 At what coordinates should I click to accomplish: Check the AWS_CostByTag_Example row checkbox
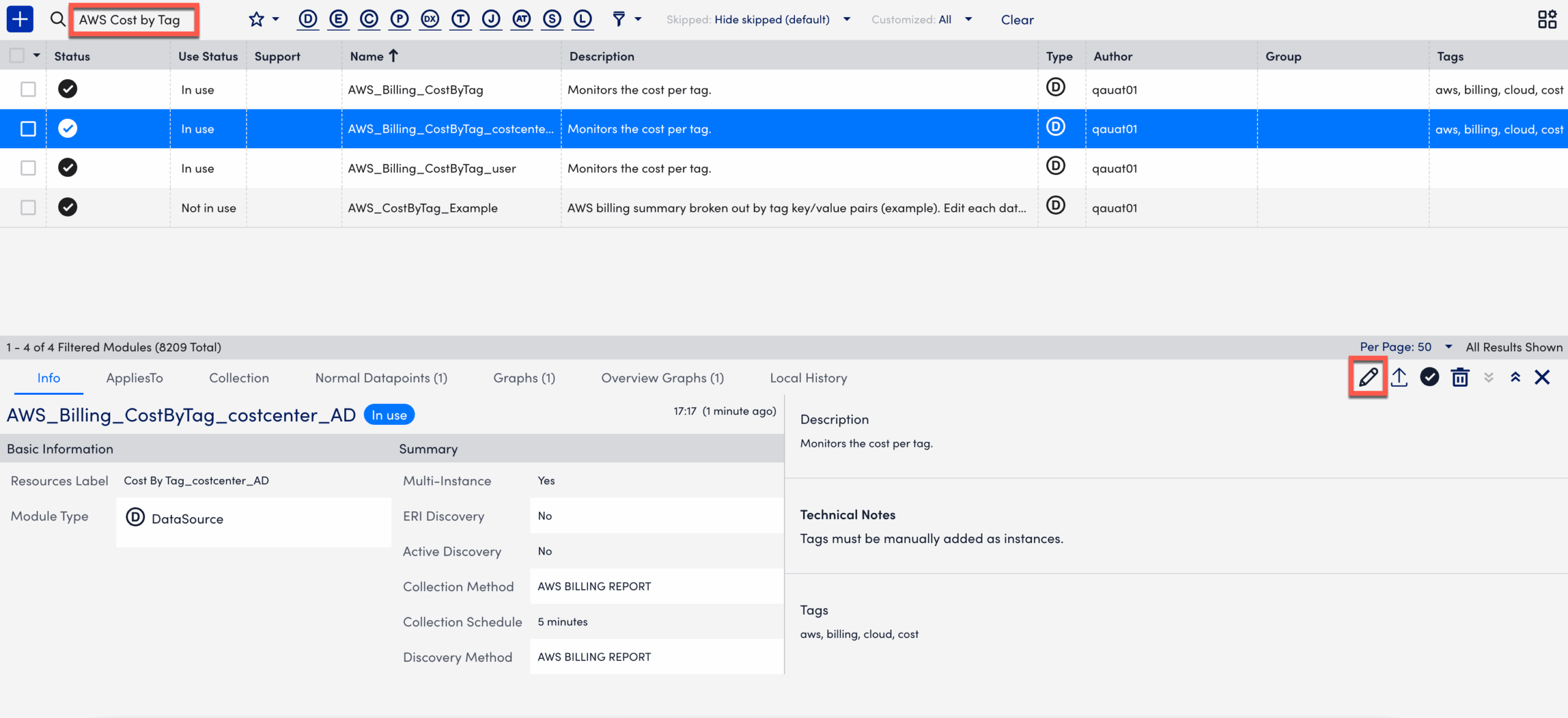28,208
